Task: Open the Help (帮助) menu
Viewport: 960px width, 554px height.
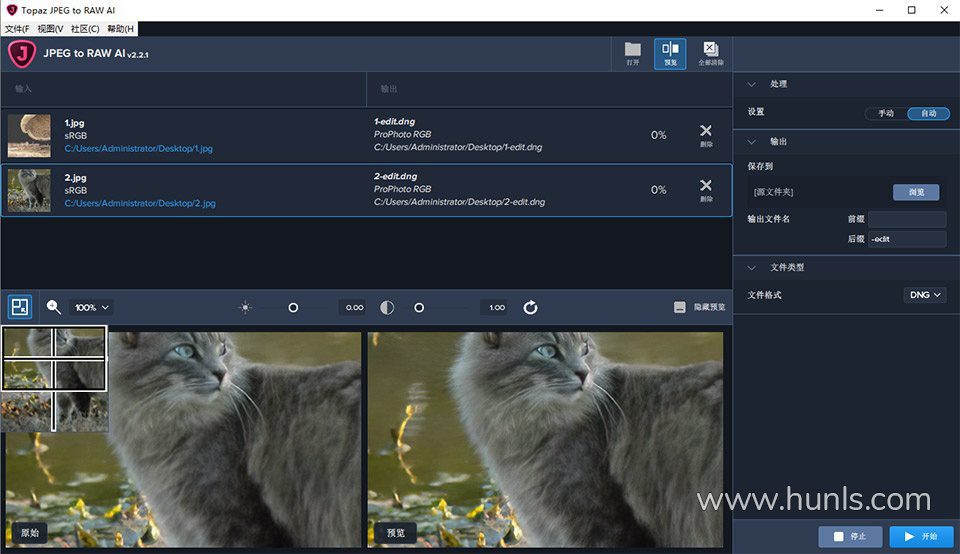Action: coord(121,29)
